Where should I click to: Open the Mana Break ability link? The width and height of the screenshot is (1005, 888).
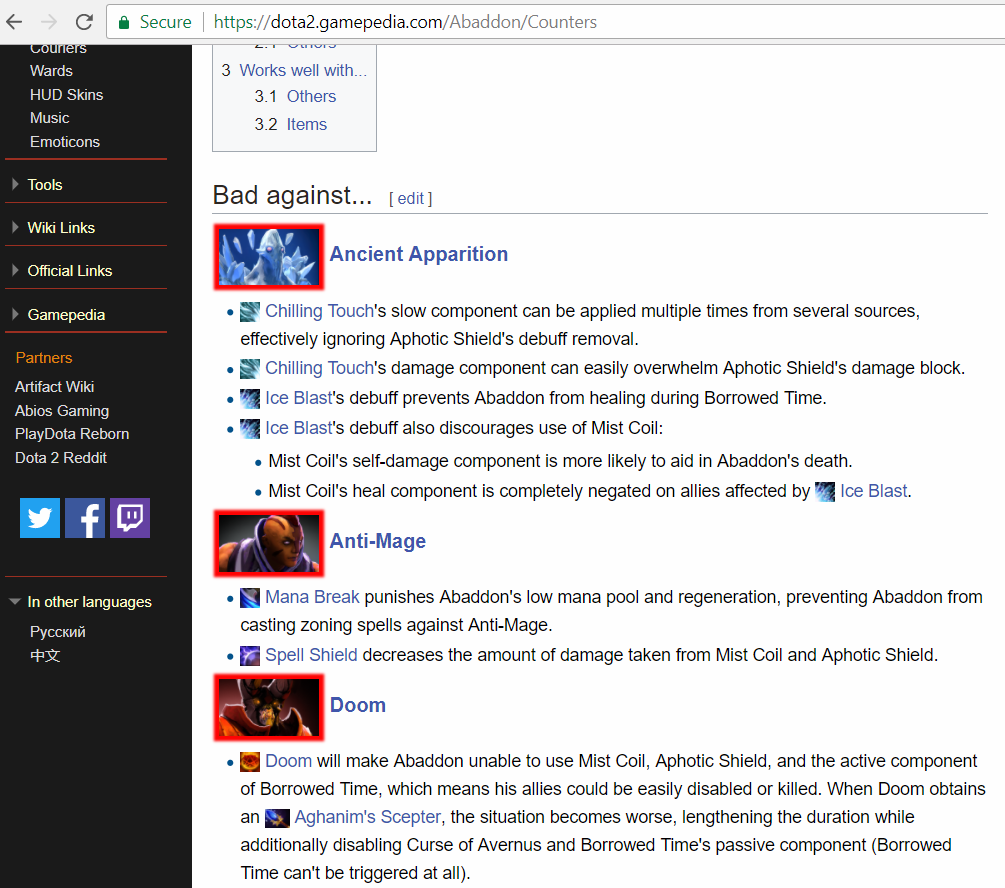click(312, 597)
